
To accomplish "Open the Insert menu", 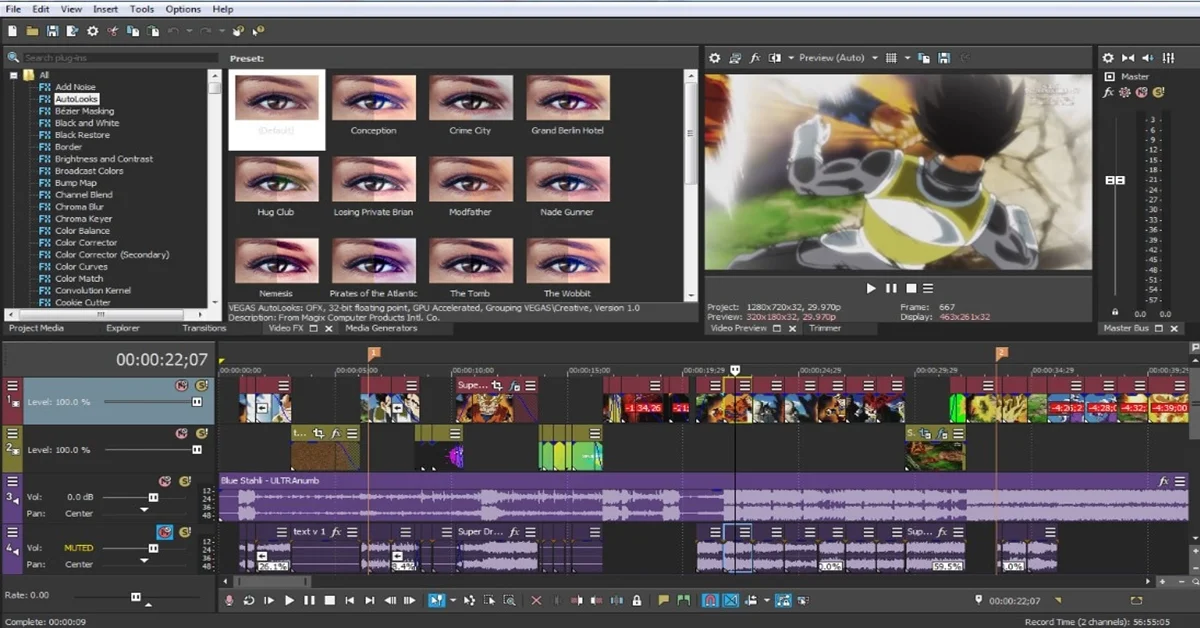I will click(x=105, y=9).
